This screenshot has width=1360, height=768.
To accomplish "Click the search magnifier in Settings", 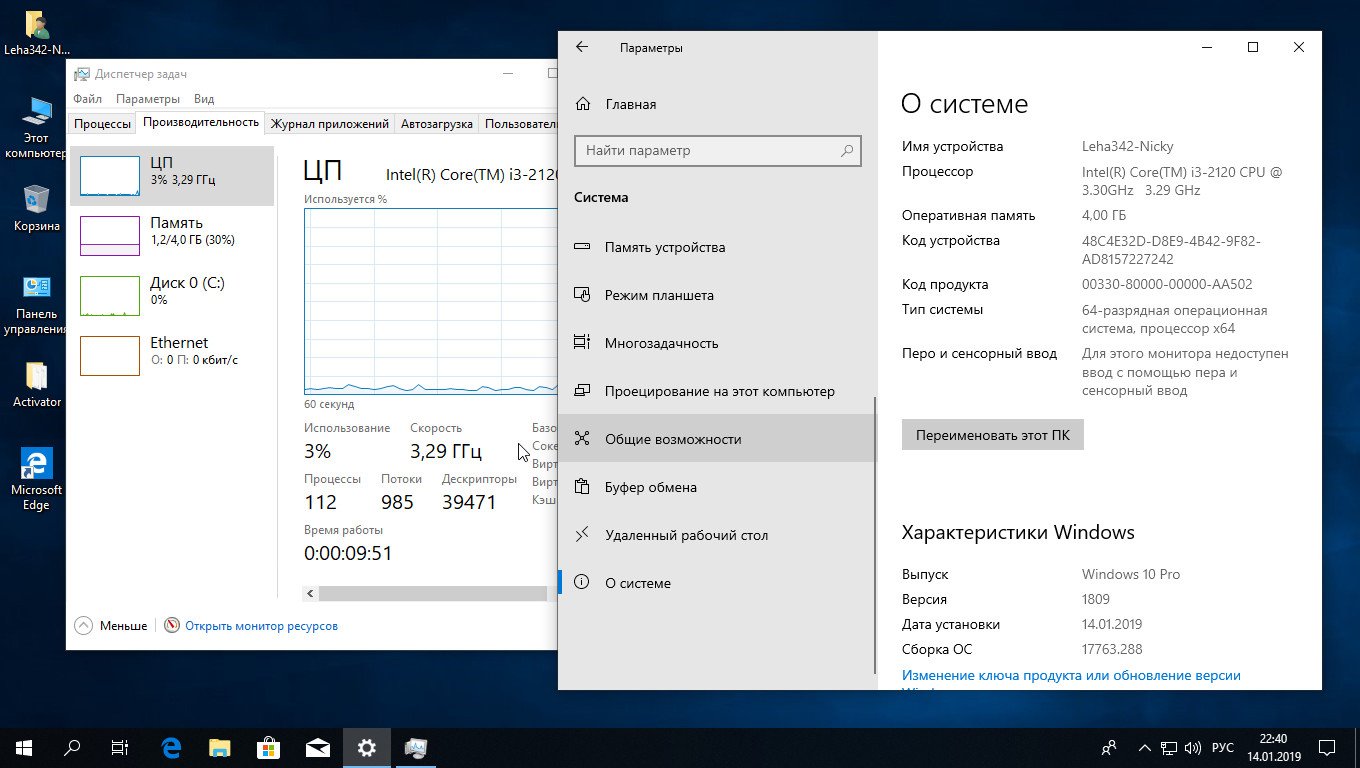I will click(847, 151).
